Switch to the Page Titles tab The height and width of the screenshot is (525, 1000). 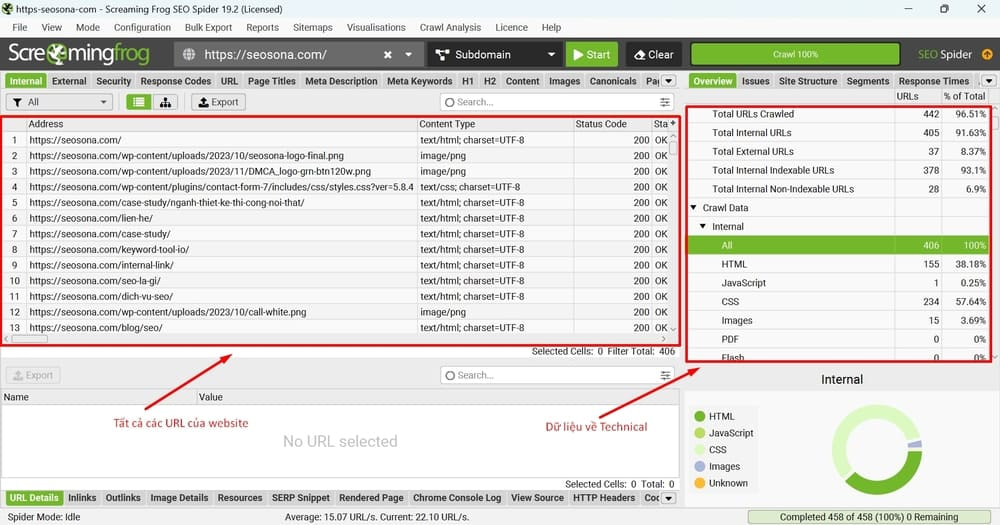coord(272,81)
